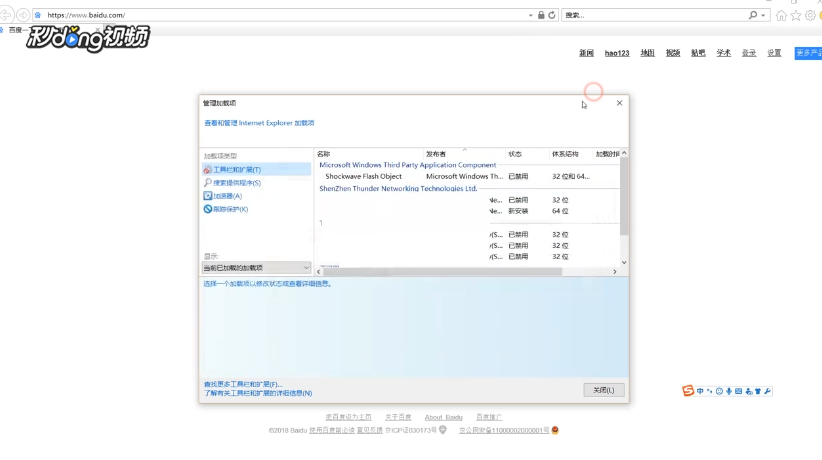Open the search provider dropdown arrow

coord(763,16)
